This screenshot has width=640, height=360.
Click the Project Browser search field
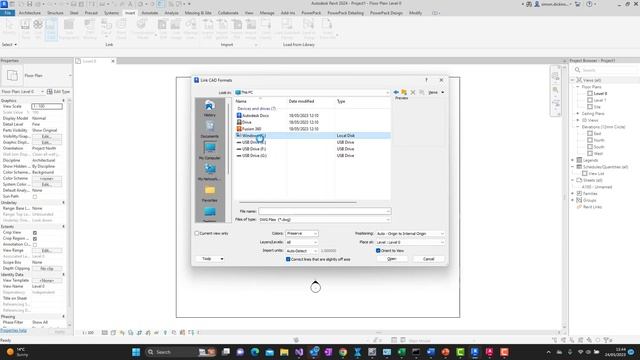pyautogui.click(x=606, y=70)
